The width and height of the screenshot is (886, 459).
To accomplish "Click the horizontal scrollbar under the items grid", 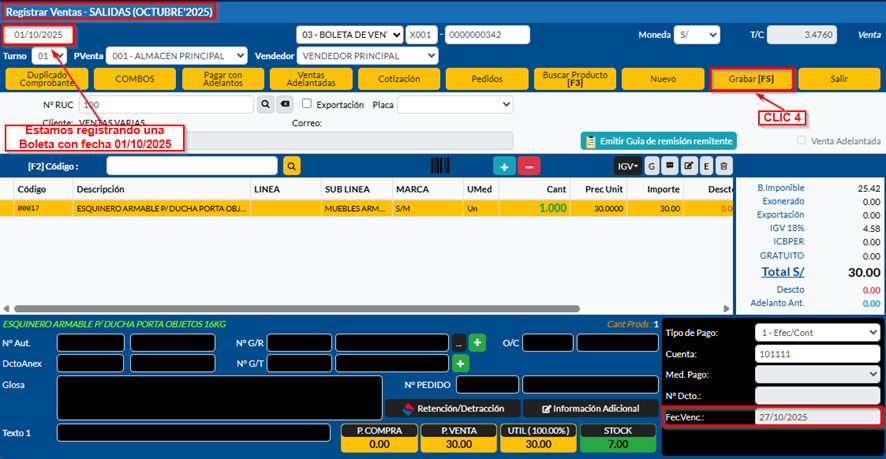I will [300, 308].
